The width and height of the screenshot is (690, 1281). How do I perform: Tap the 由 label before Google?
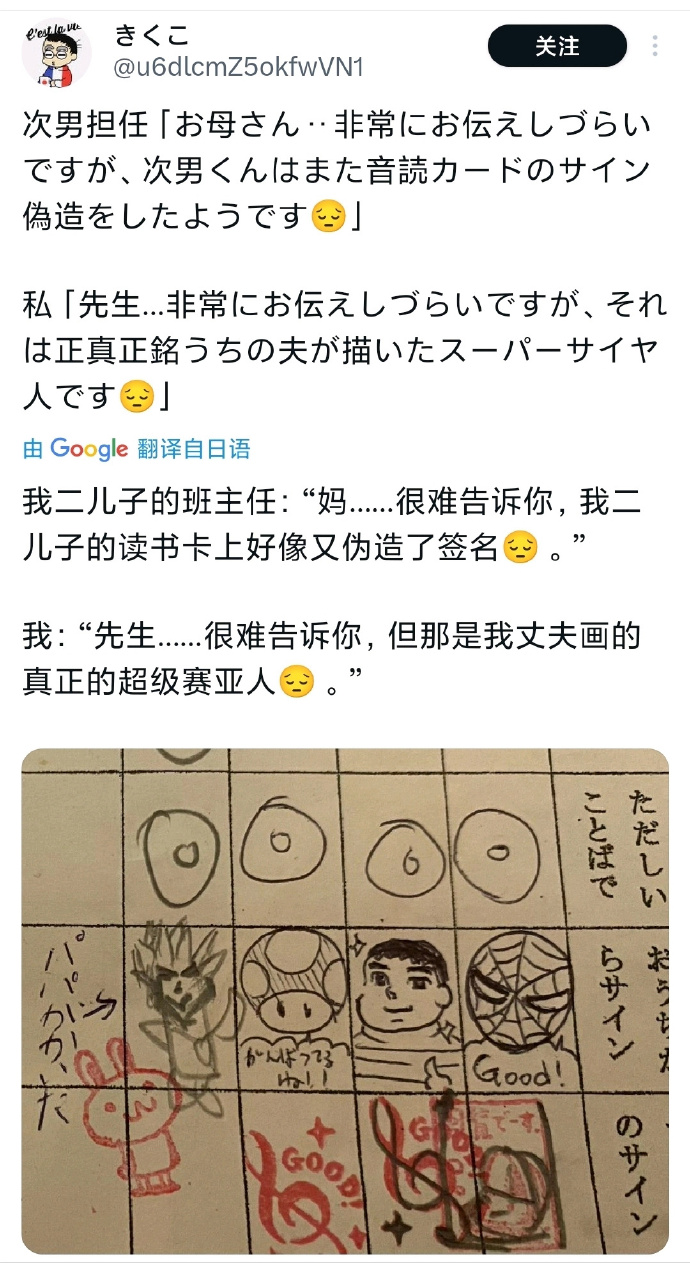[x=33, y=449]
